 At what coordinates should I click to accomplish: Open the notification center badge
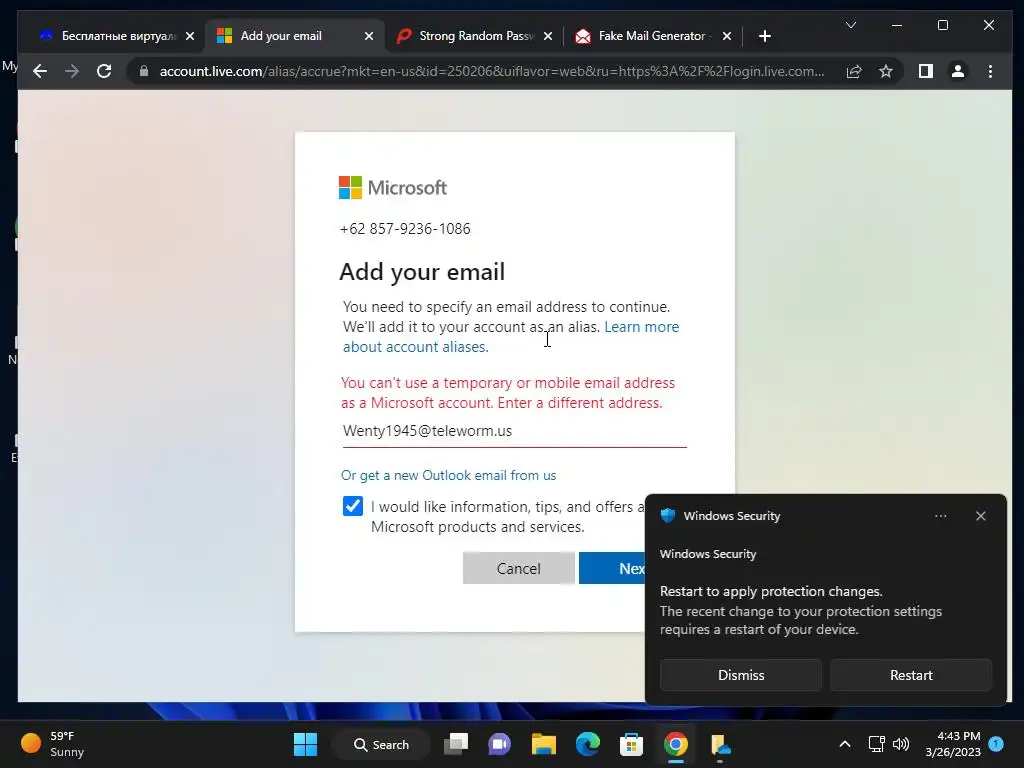tap(996, 743)
